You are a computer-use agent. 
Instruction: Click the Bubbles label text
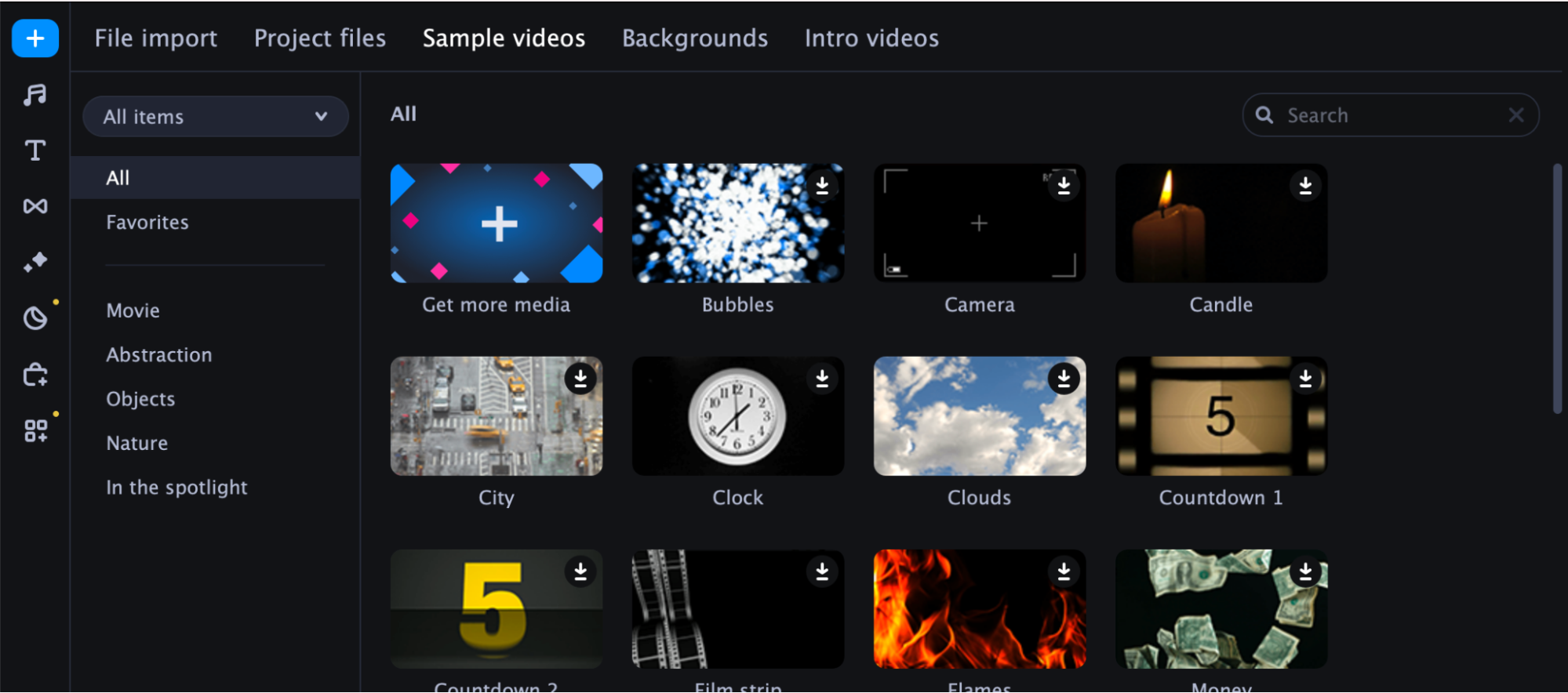[x=738, y=305]
